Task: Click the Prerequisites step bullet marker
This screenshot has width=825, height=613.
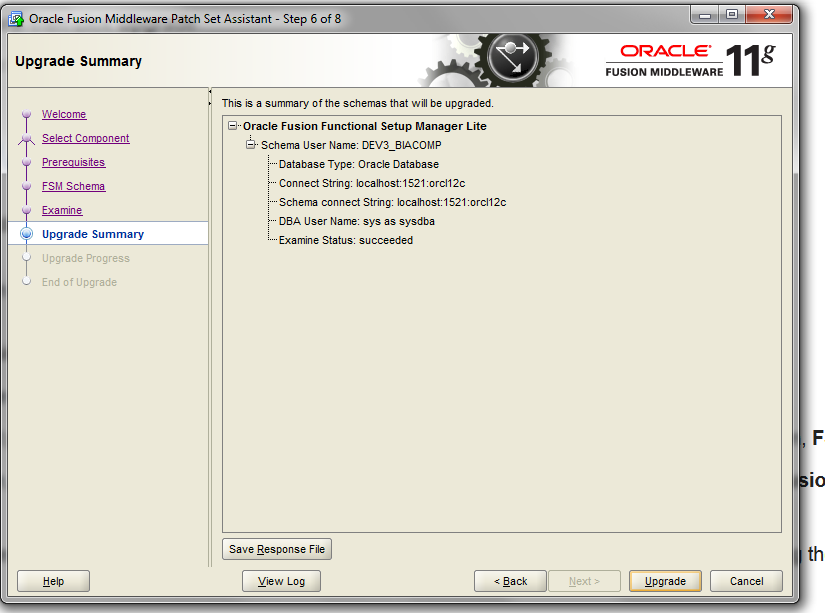Action: (x=26, y=162)
